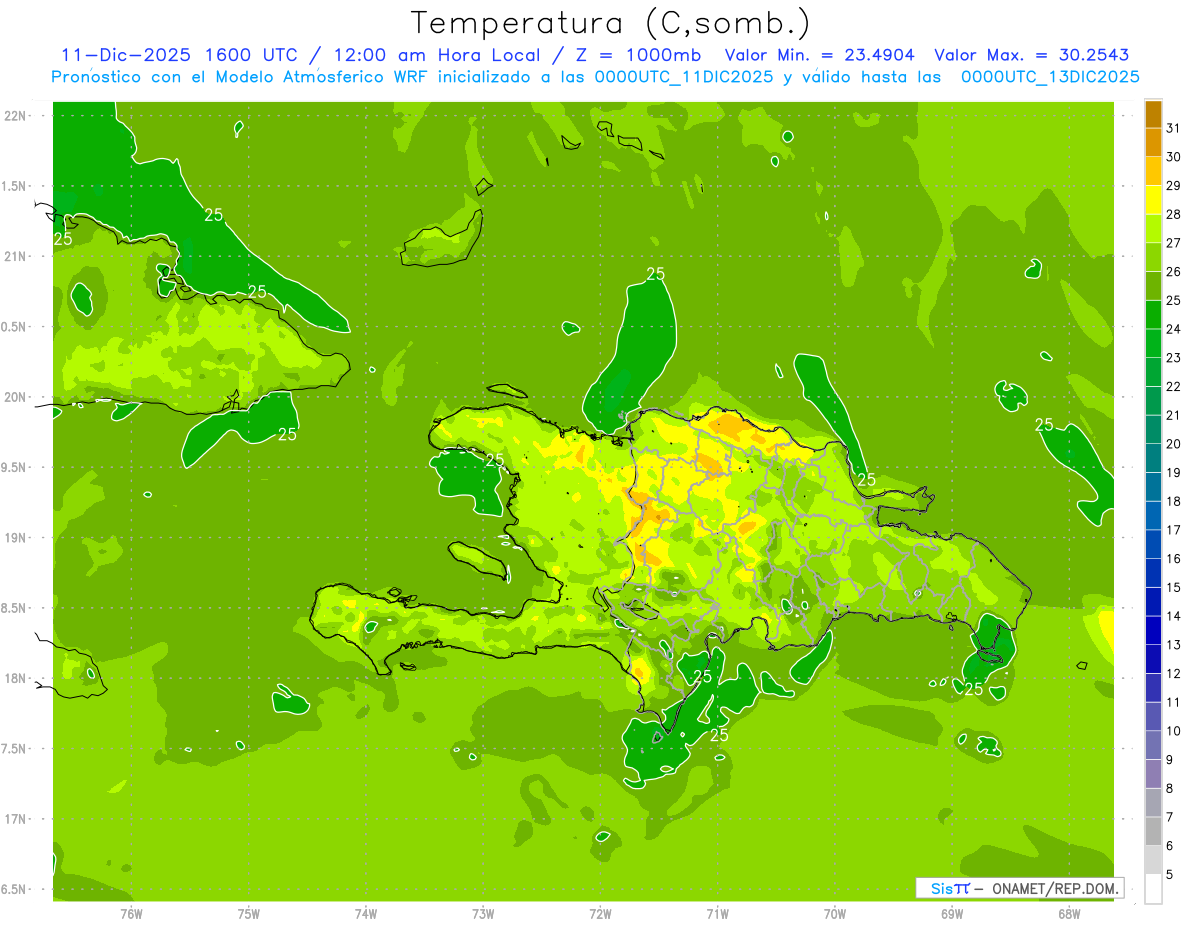The image size is (1200, 927).
Task: Pick the dark blue swatch between legend 12 and 13
Action: [1153, 659]
